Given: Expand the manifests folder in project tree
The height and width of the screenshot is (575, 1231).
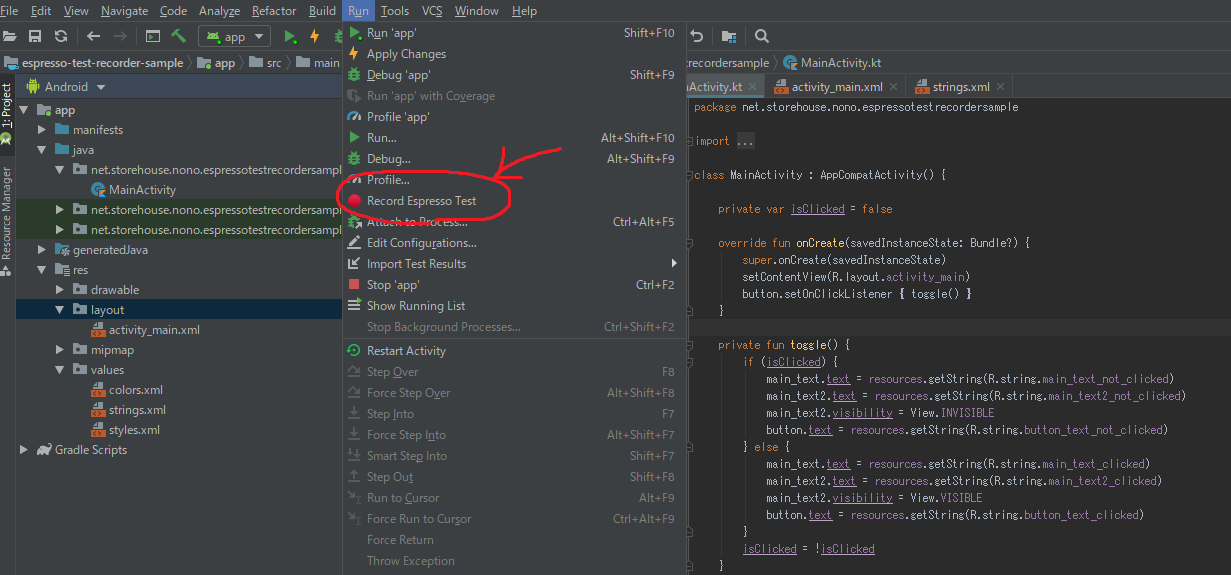Looking at the screenshot, I should 42,130.
